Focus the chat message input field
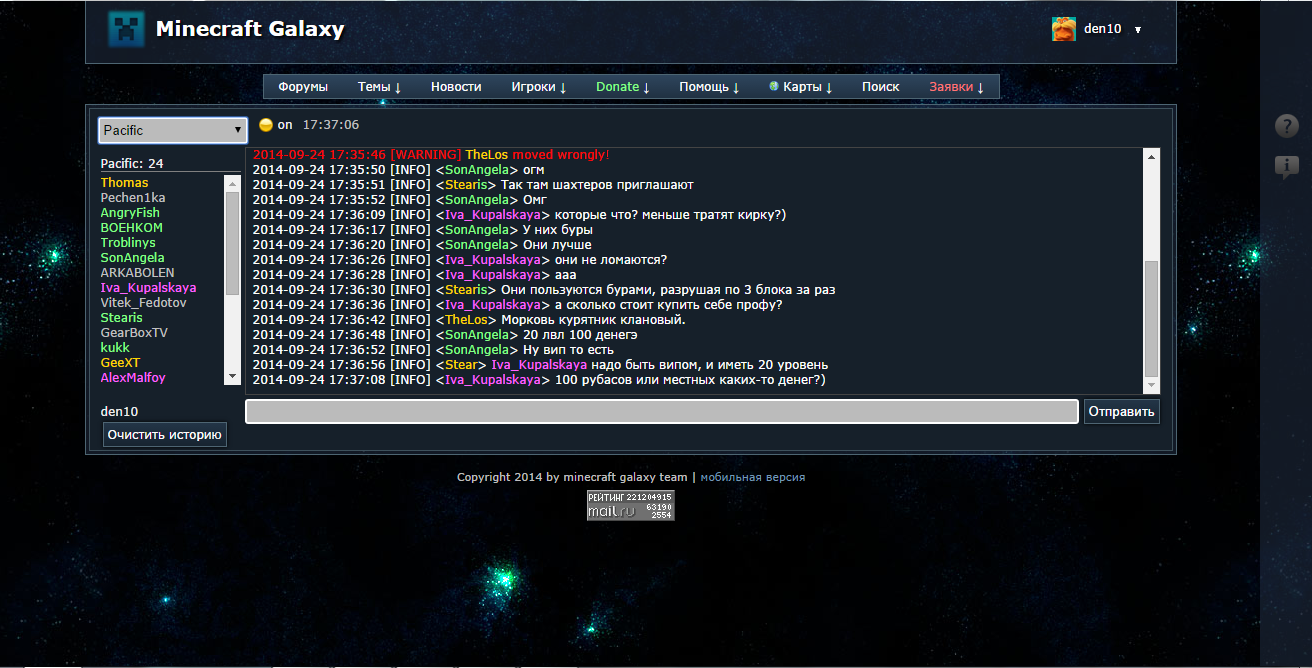1312x668 pixels. [x=662, y=411]
